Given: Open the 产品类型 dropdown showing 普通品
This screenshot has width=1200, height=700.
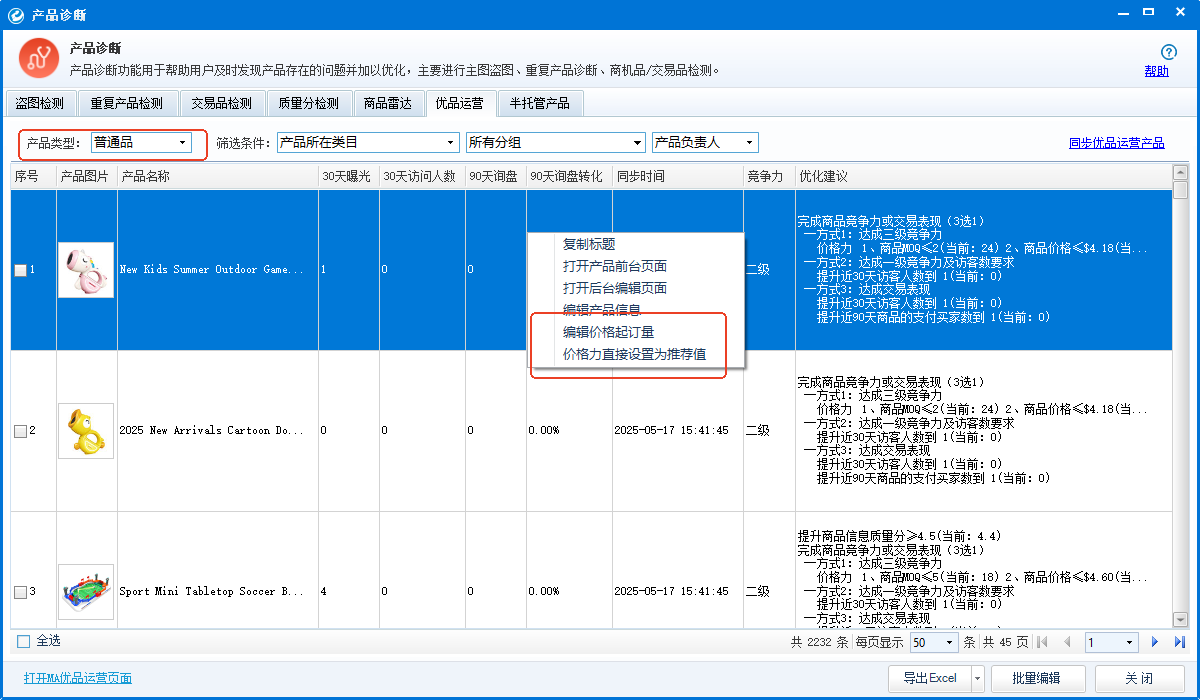Looking at the screenshot, I should (x=141, y=143).
